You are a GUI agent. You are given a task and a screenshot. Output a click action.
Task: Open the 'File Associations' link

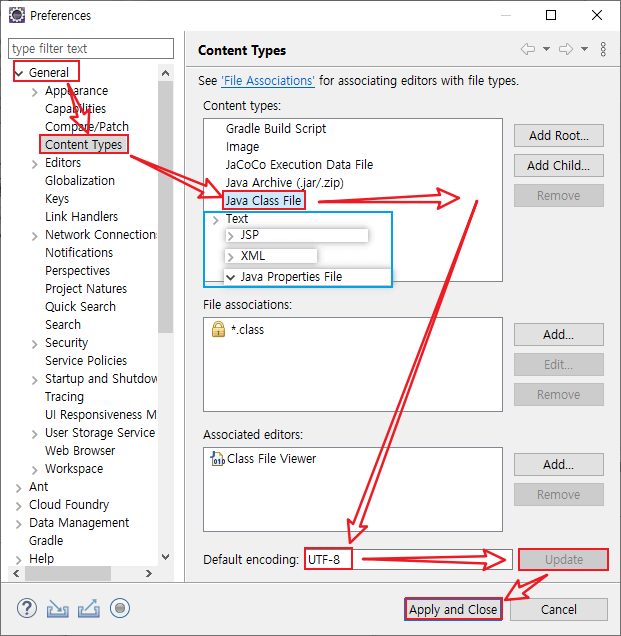[268, 81]
